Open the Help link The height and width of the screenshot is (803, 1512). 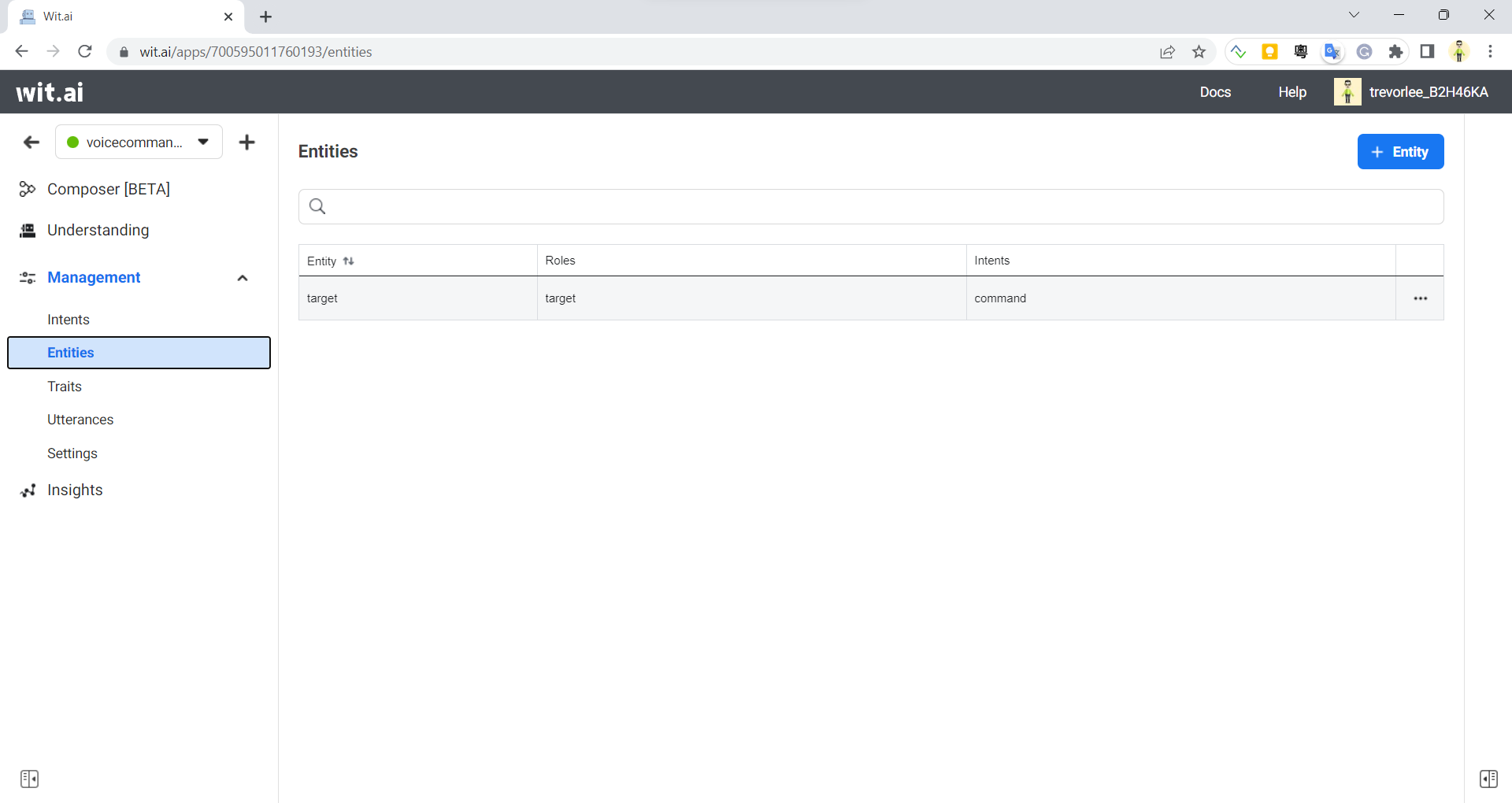(1291, 91)
